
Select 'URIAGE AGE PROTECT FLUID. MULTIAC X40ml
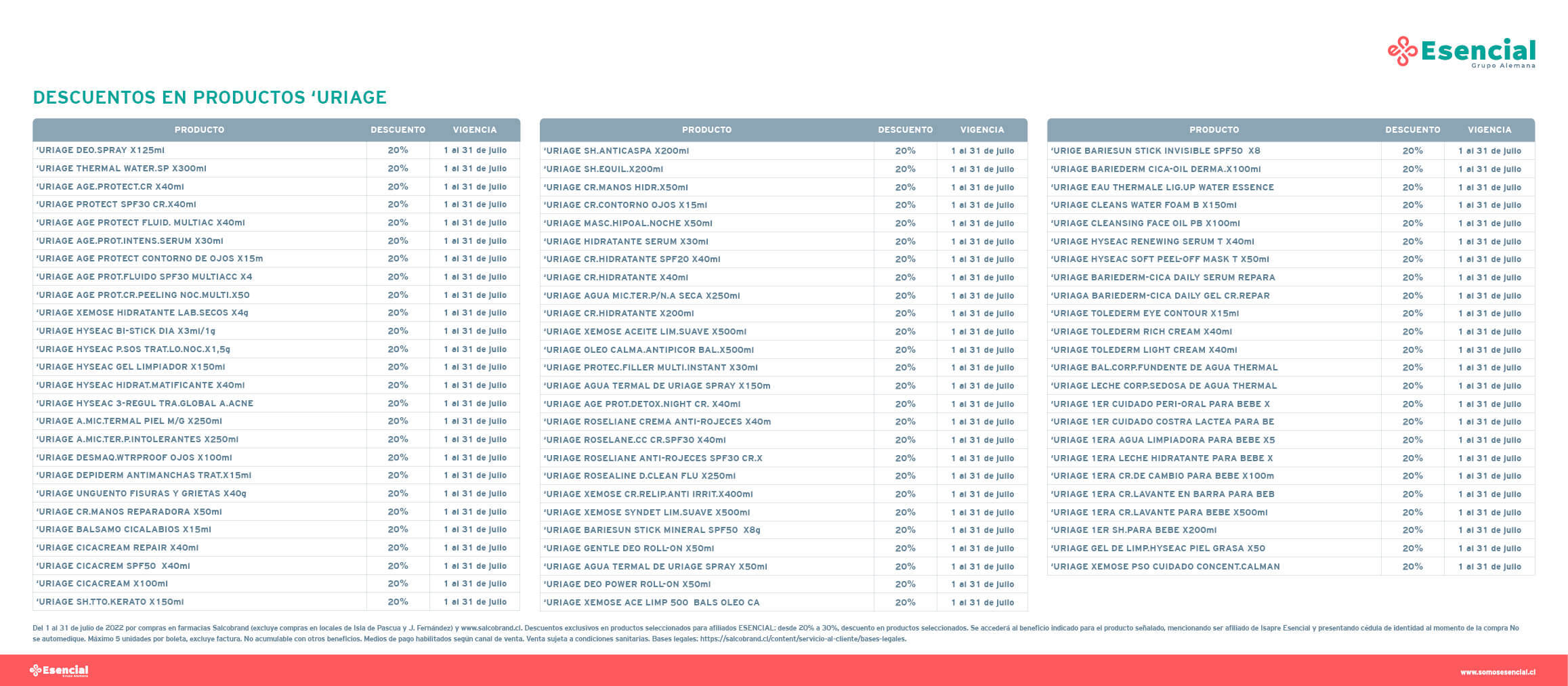(x=276, y=223)
